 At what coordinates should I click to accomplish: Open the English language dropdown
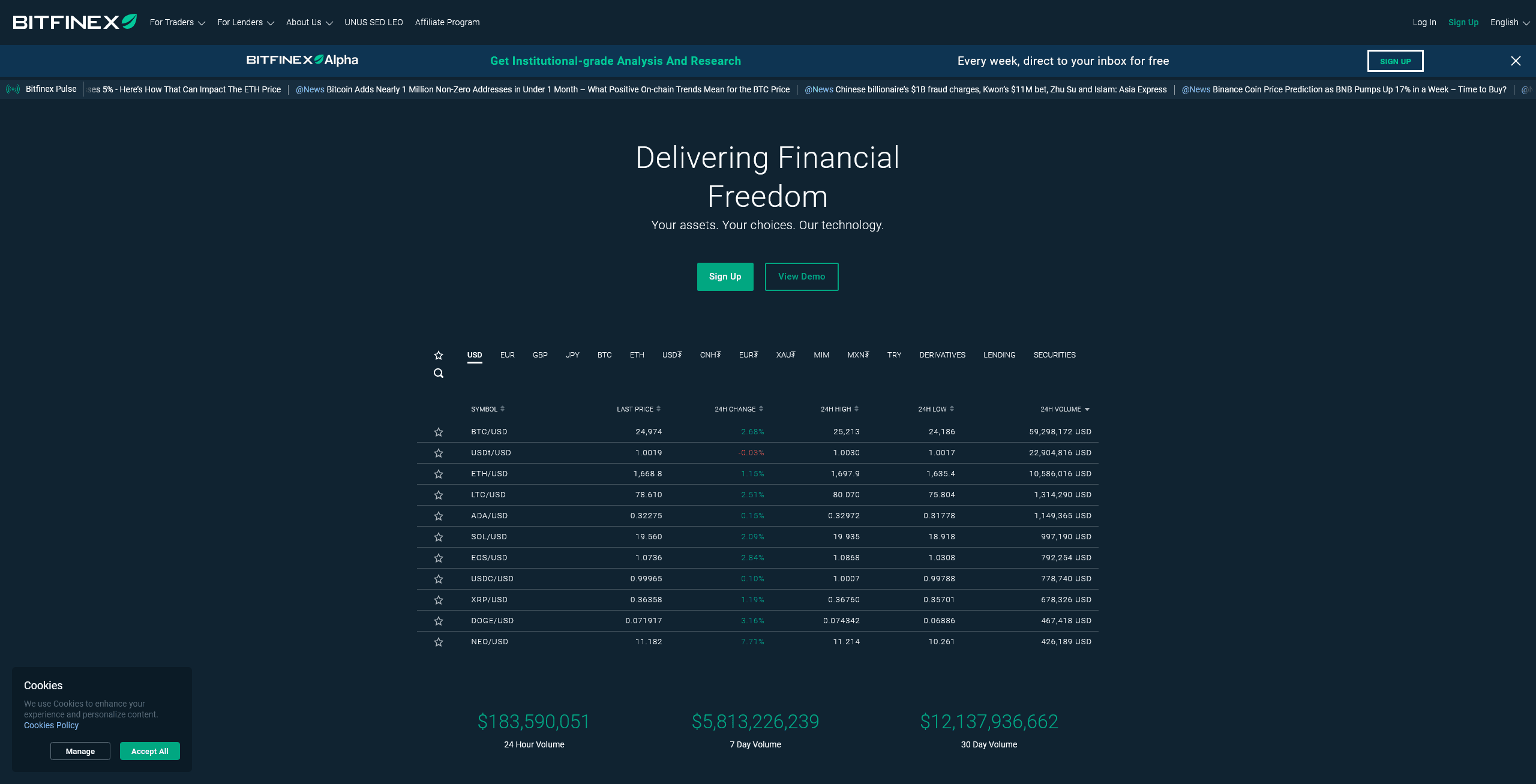pos(1510,22)
